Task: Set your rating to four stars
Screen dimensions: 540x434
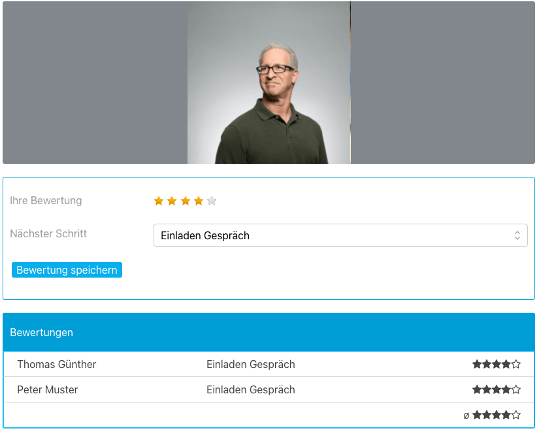Action: coord(198,201)
